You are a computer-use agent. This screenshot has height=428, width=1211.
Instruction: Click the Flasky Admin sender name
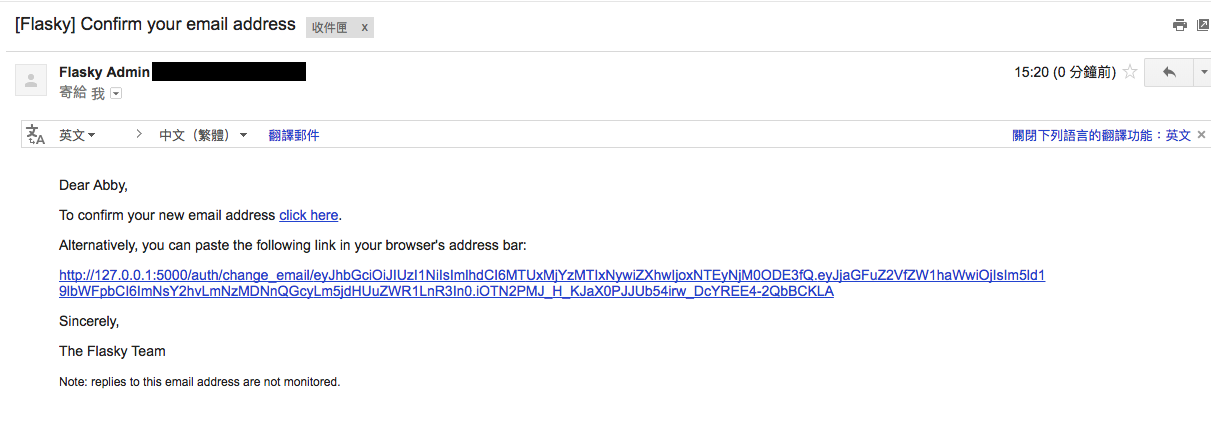(x=104, y=72)
